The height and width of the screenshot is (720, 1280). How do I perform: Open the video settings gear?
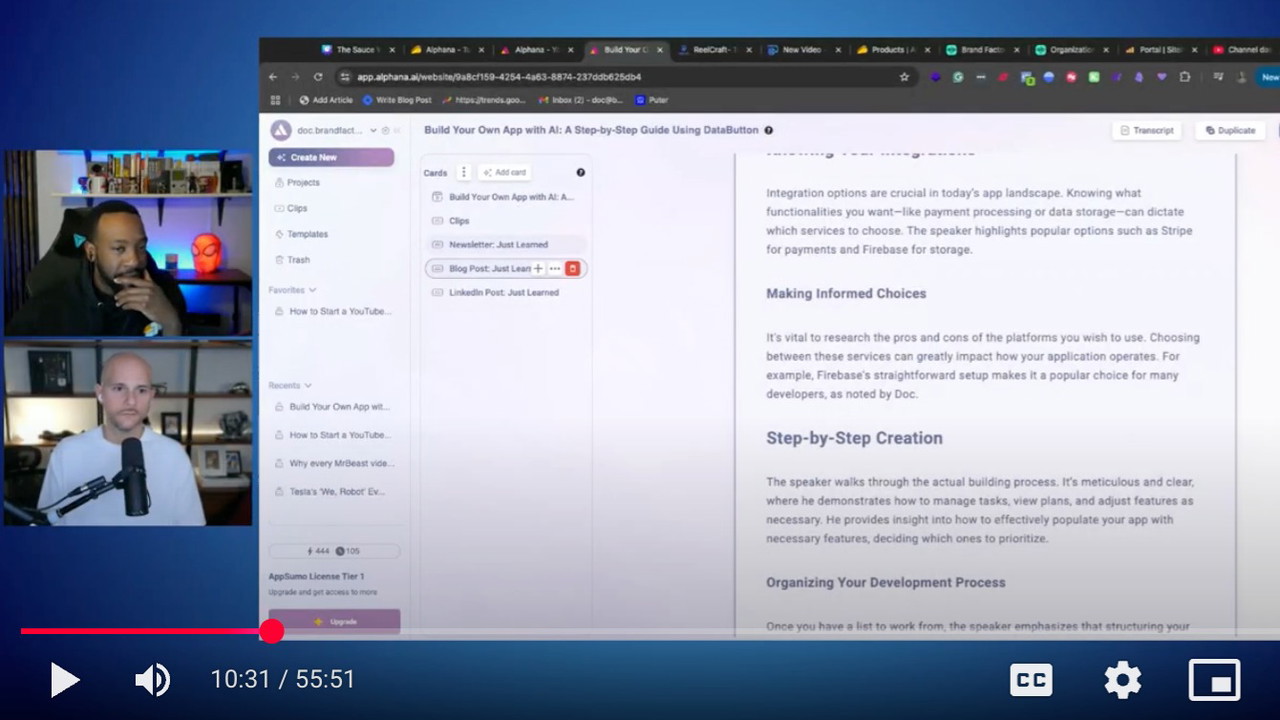click(1122, 680)
